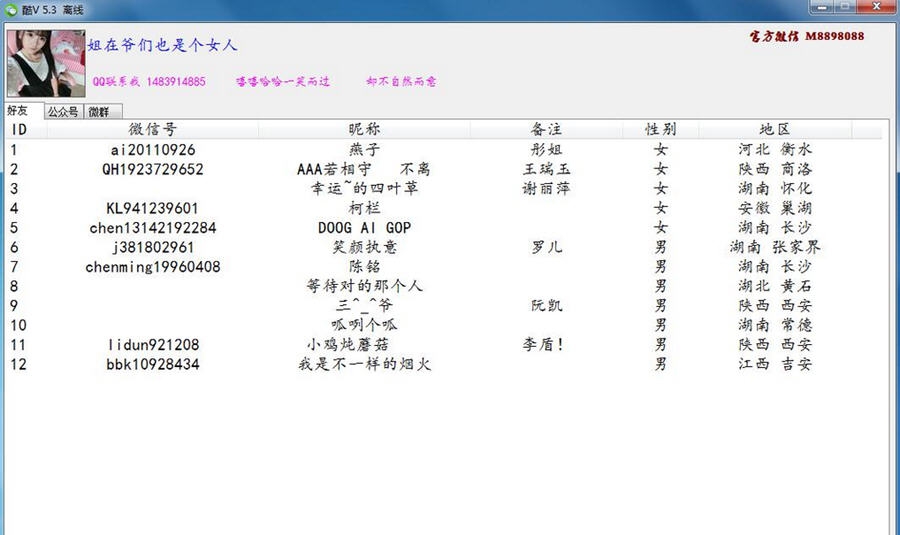Click the nickname 等待对的那个人

364,286
